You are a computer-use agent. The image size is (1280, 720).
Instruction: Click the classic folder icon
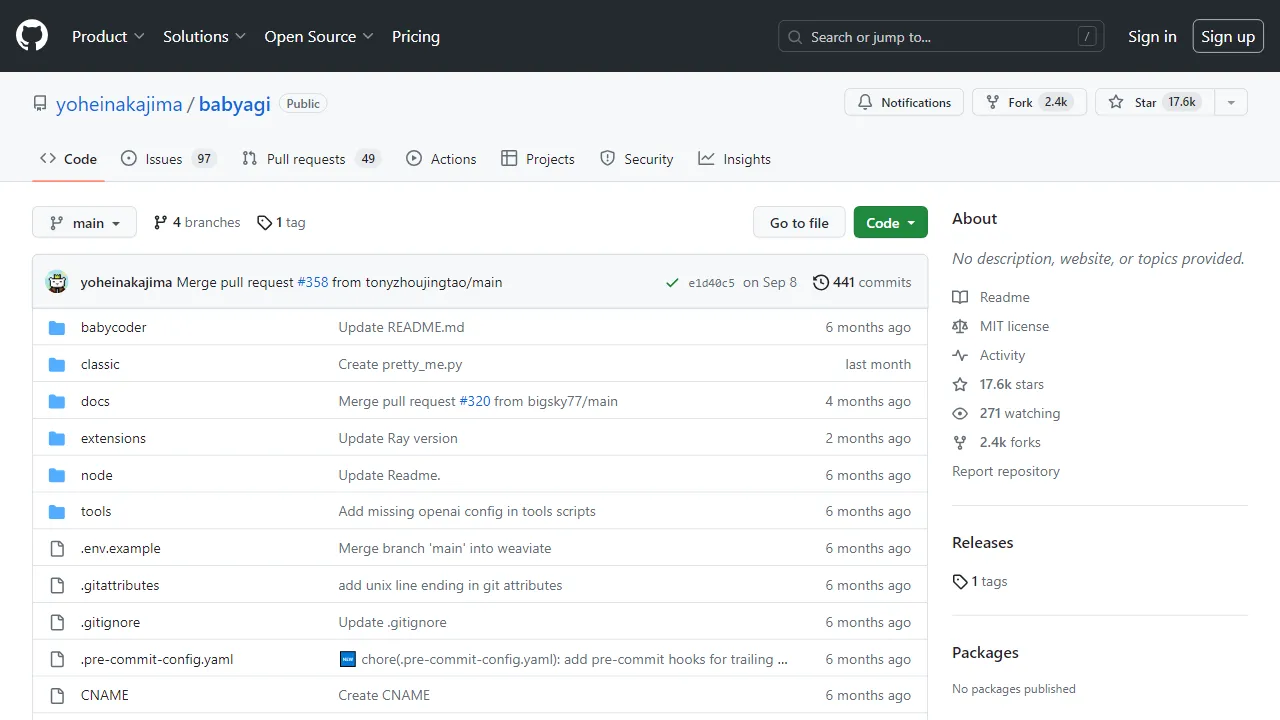57,364
